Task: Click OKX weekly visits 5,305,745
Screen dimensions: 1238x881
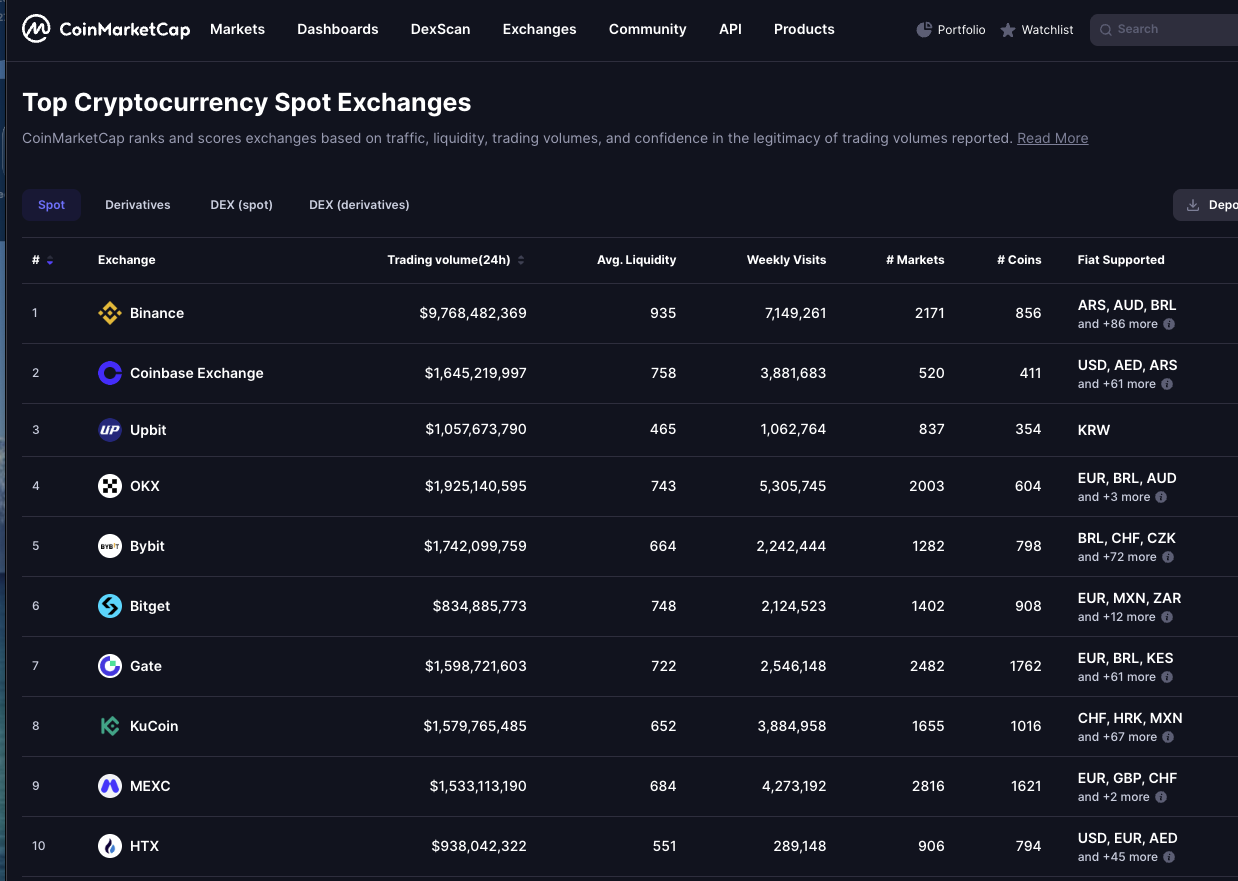Action: coord(795,486)
